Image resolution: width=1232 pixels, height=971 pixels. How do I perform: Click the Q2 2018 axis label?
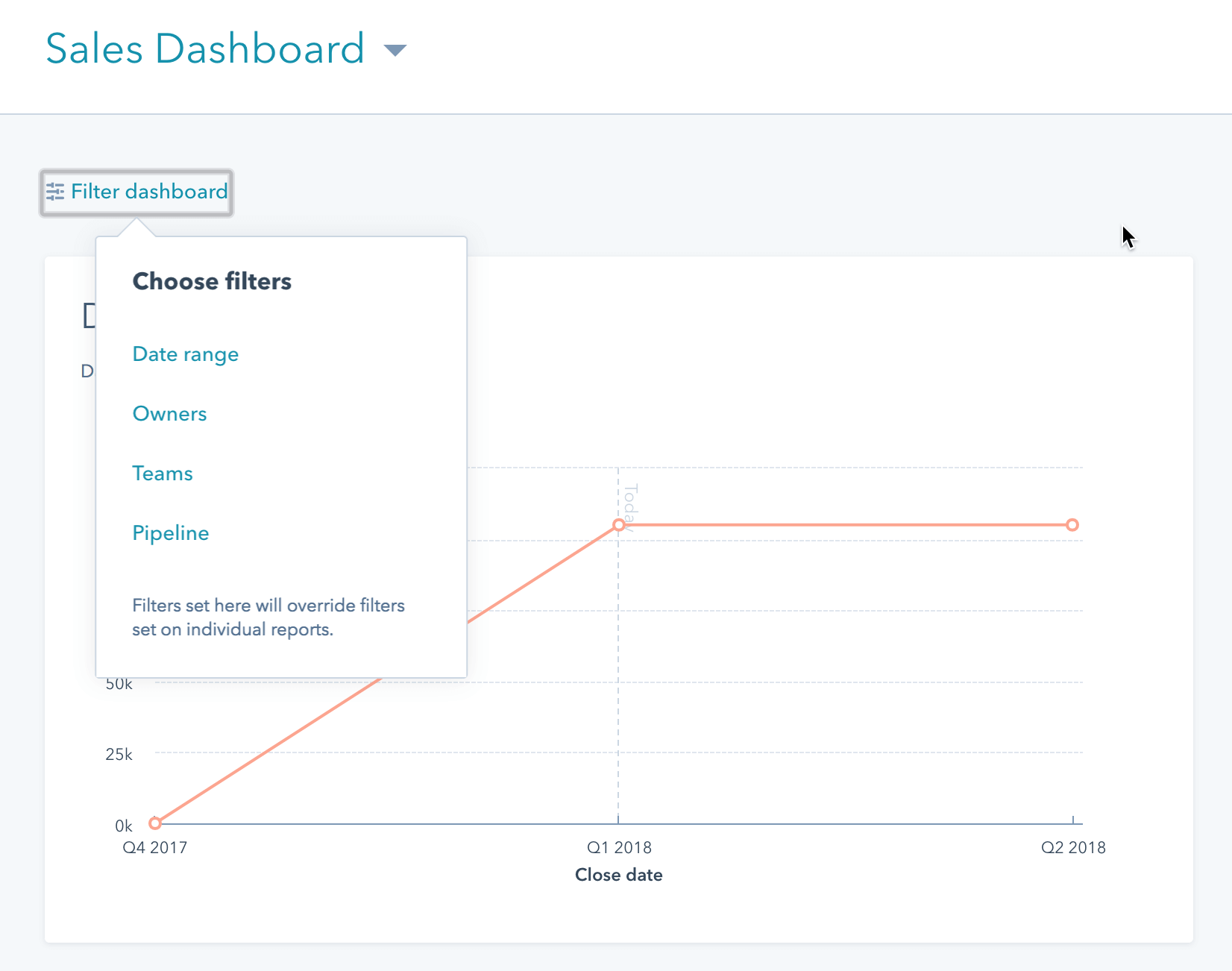click(x=1073, y=848)
